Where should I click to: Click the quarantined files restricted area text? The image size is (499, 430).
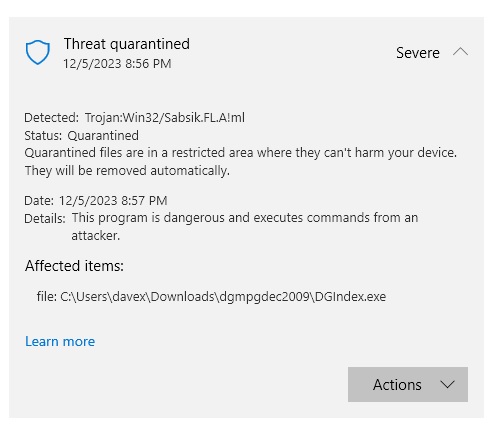(x=241, y=153)
